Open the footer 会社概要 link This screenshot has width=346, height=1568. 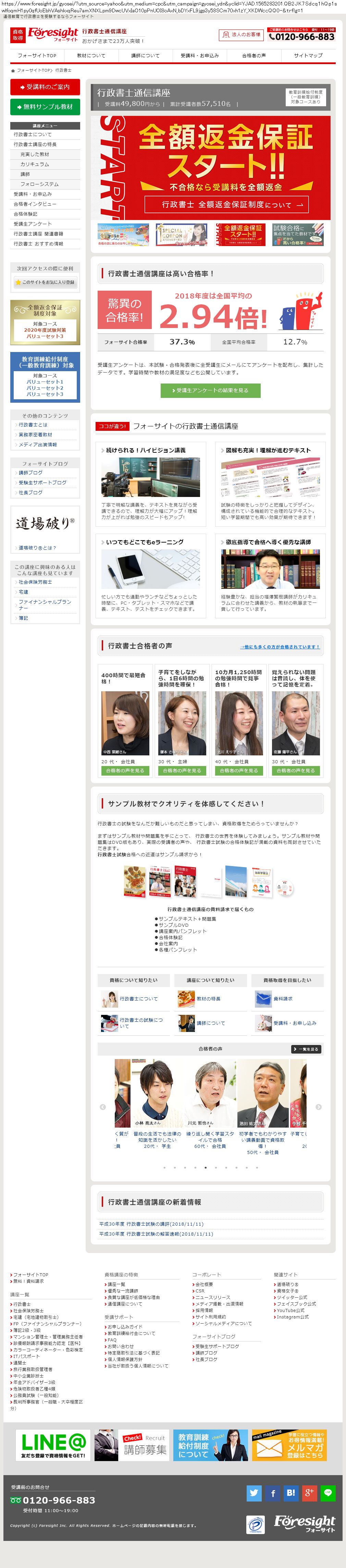(204, 1284)
